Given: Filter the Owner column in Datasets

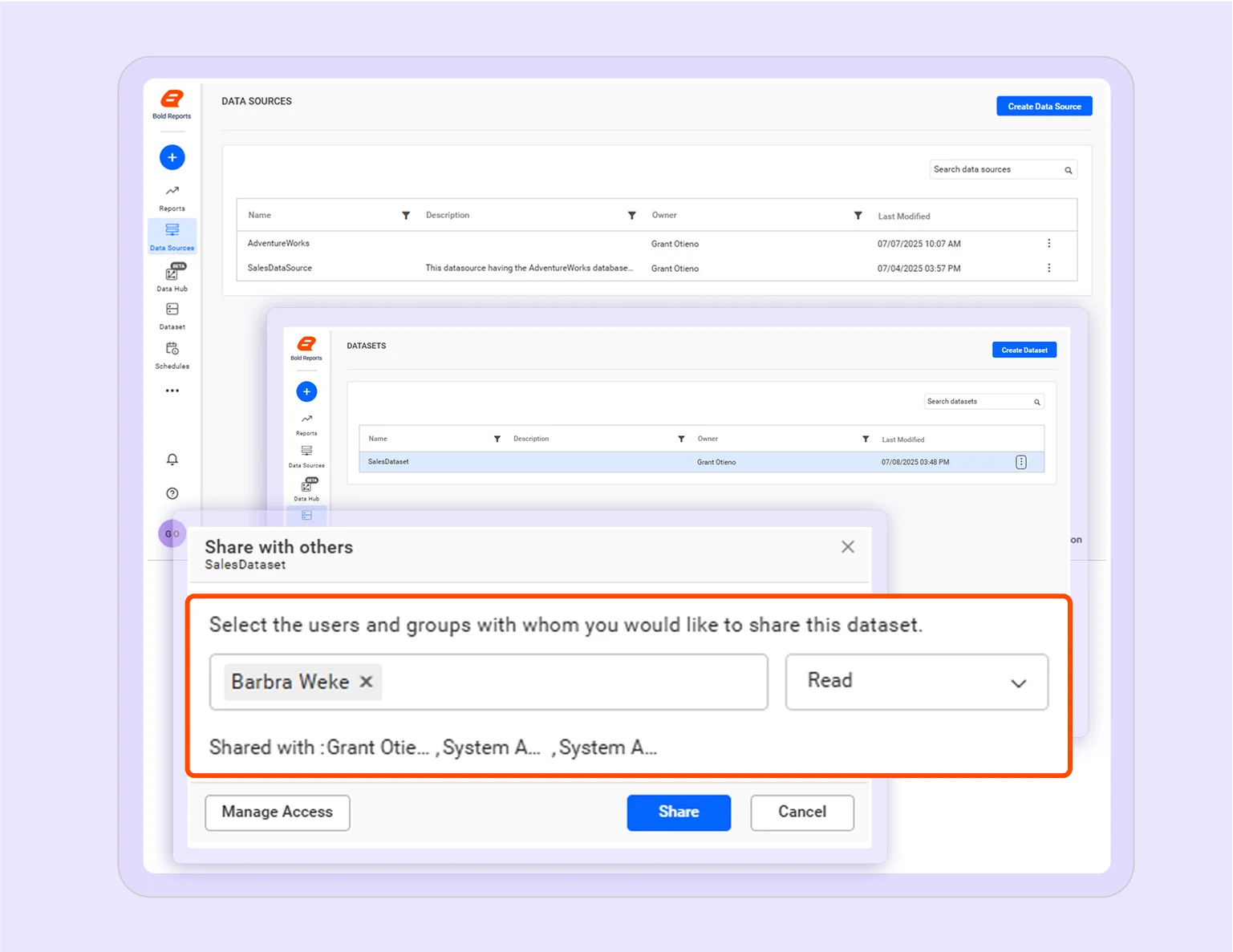Looking at the screenshot, I should point(866,439).
